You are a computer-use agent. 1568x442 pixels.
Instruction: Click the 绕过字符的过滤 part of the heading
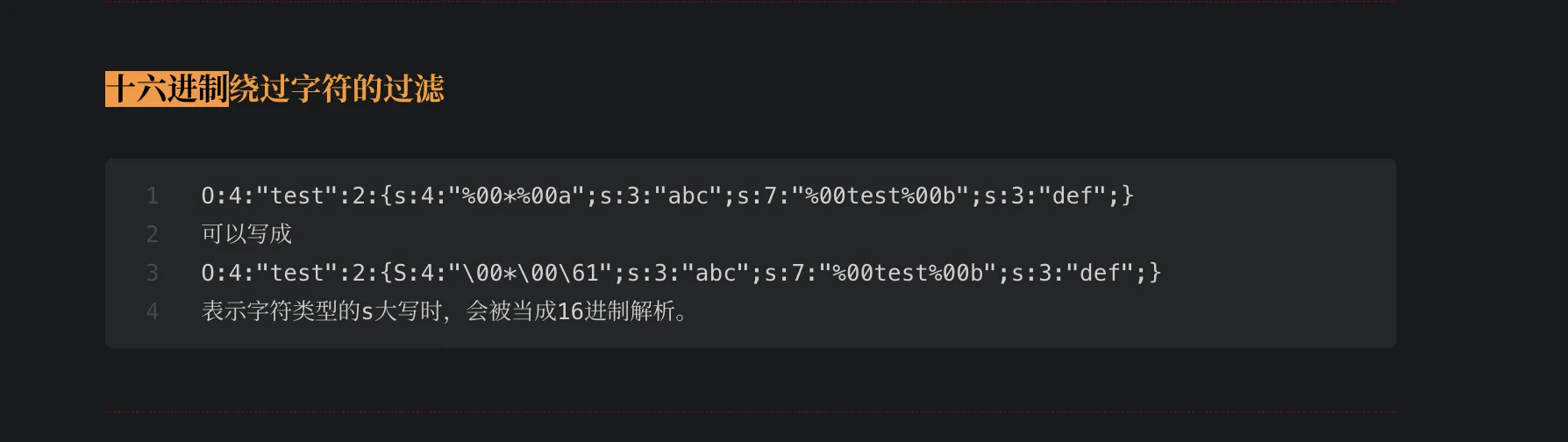[x=337, y=89]
